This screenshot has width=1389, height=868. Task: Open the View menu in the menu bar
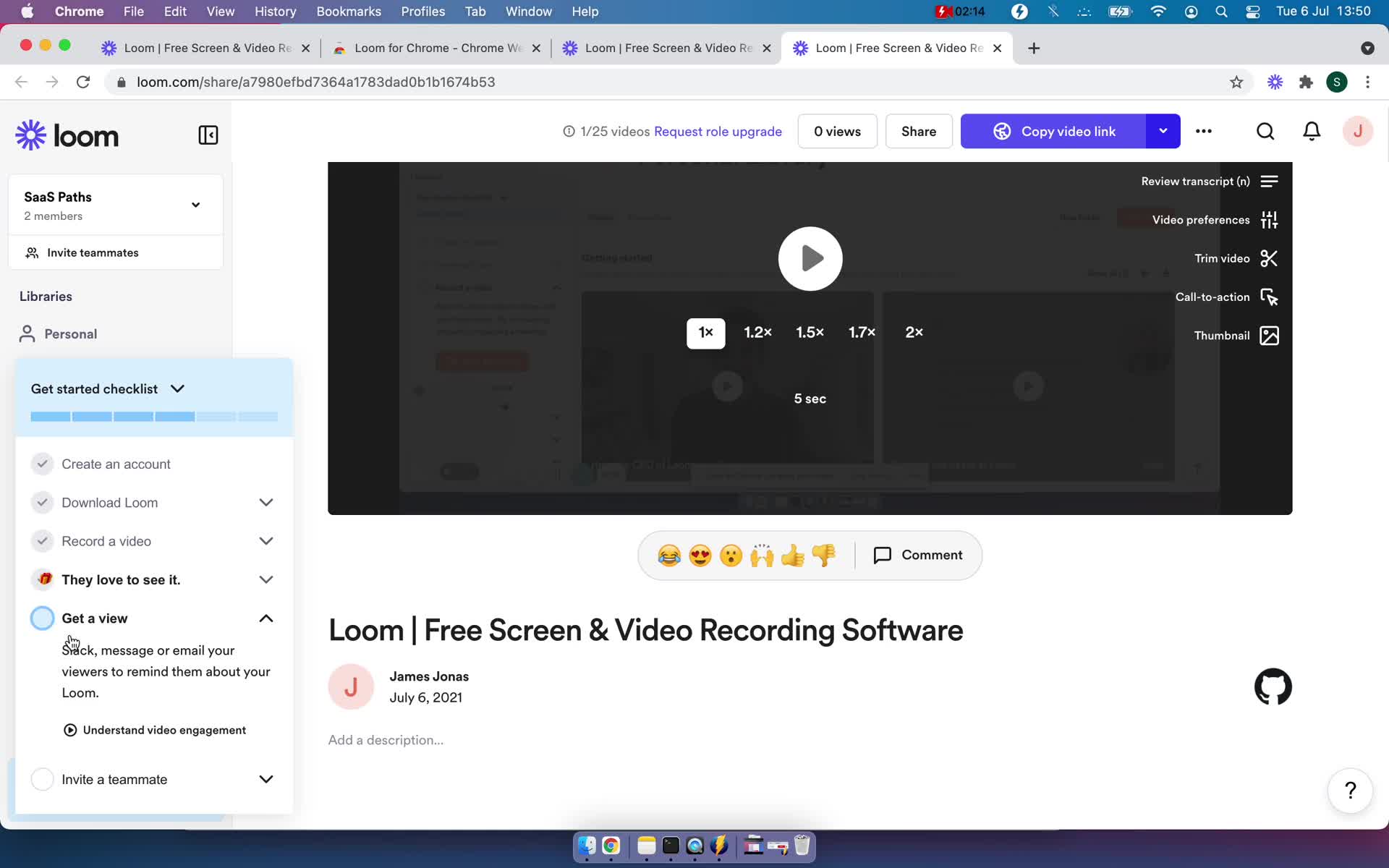click(219, 12)
